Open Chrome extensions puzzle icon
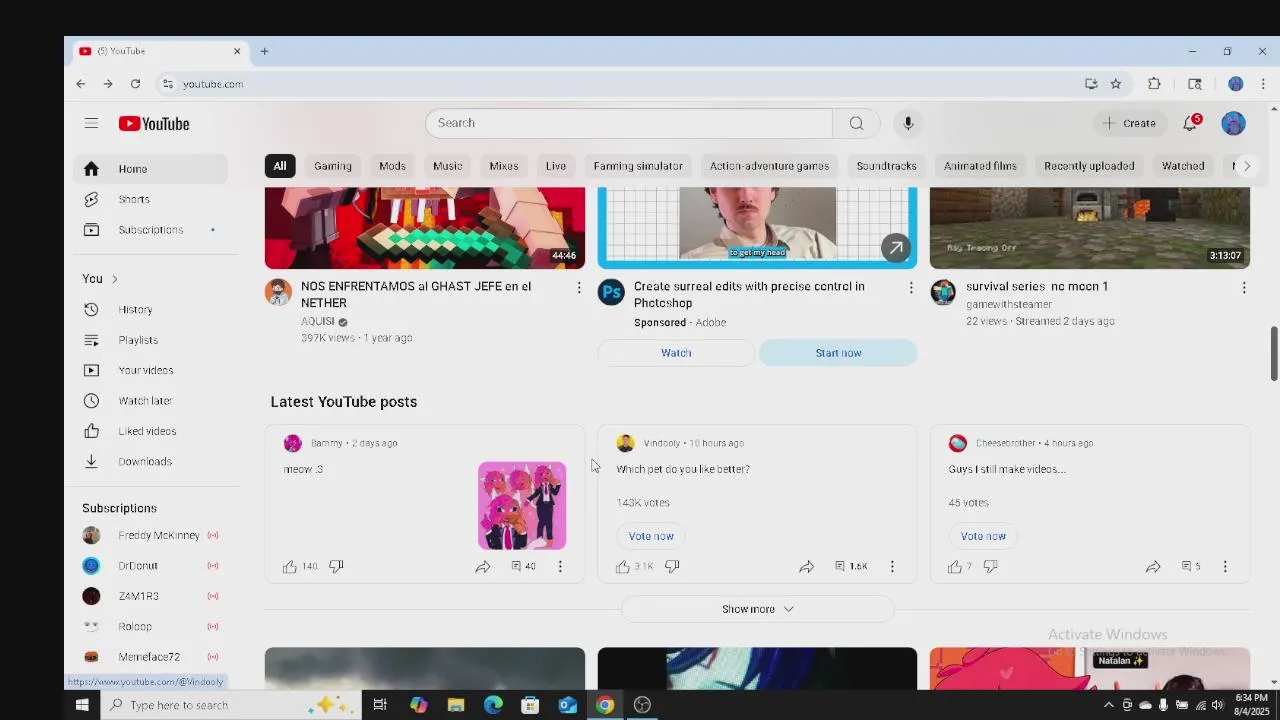Image resolution: width=1280 pixels, height=720 pixels. [1154, 84]
